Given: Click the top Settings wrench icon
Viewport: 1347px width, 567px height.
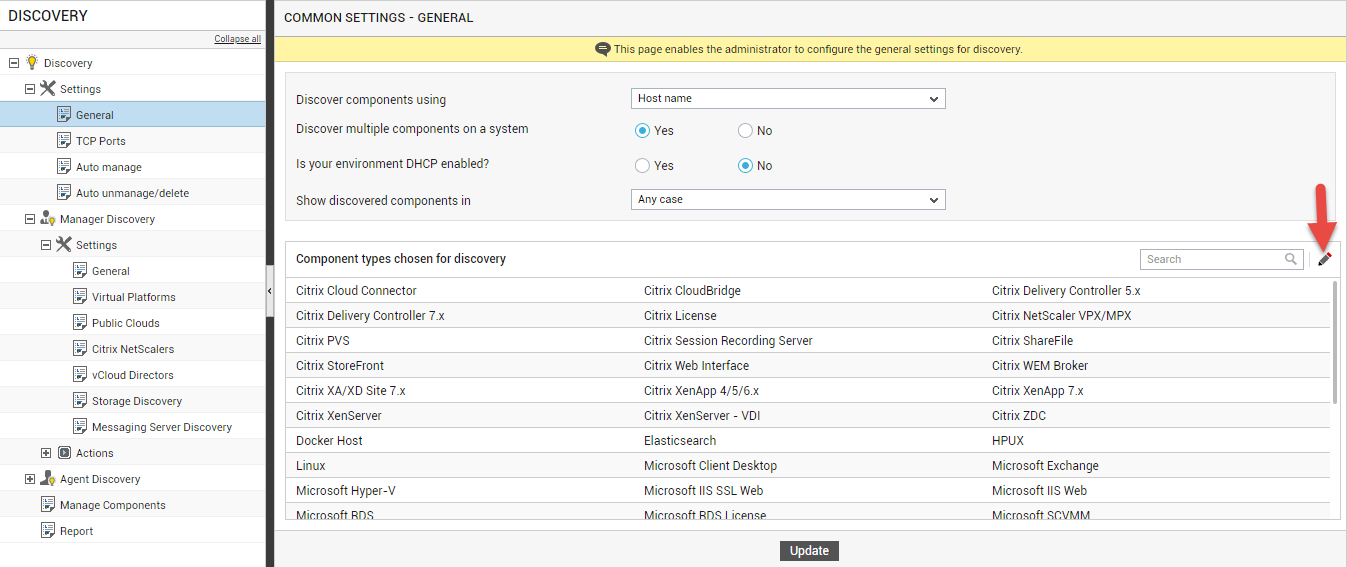Looking at the screenshot, I should [48, 88].
